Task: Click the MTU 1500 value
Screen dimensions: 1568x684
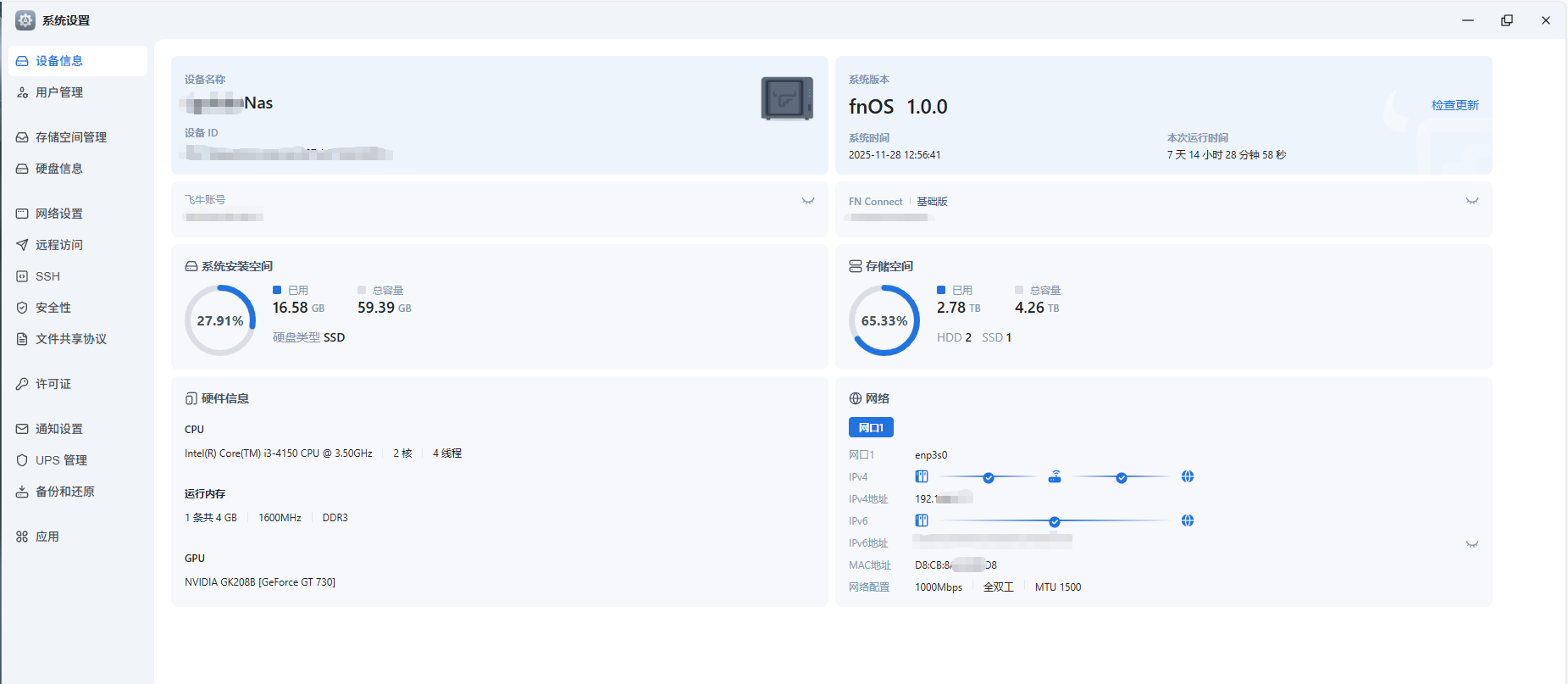Action: (x=1058, y=587)
